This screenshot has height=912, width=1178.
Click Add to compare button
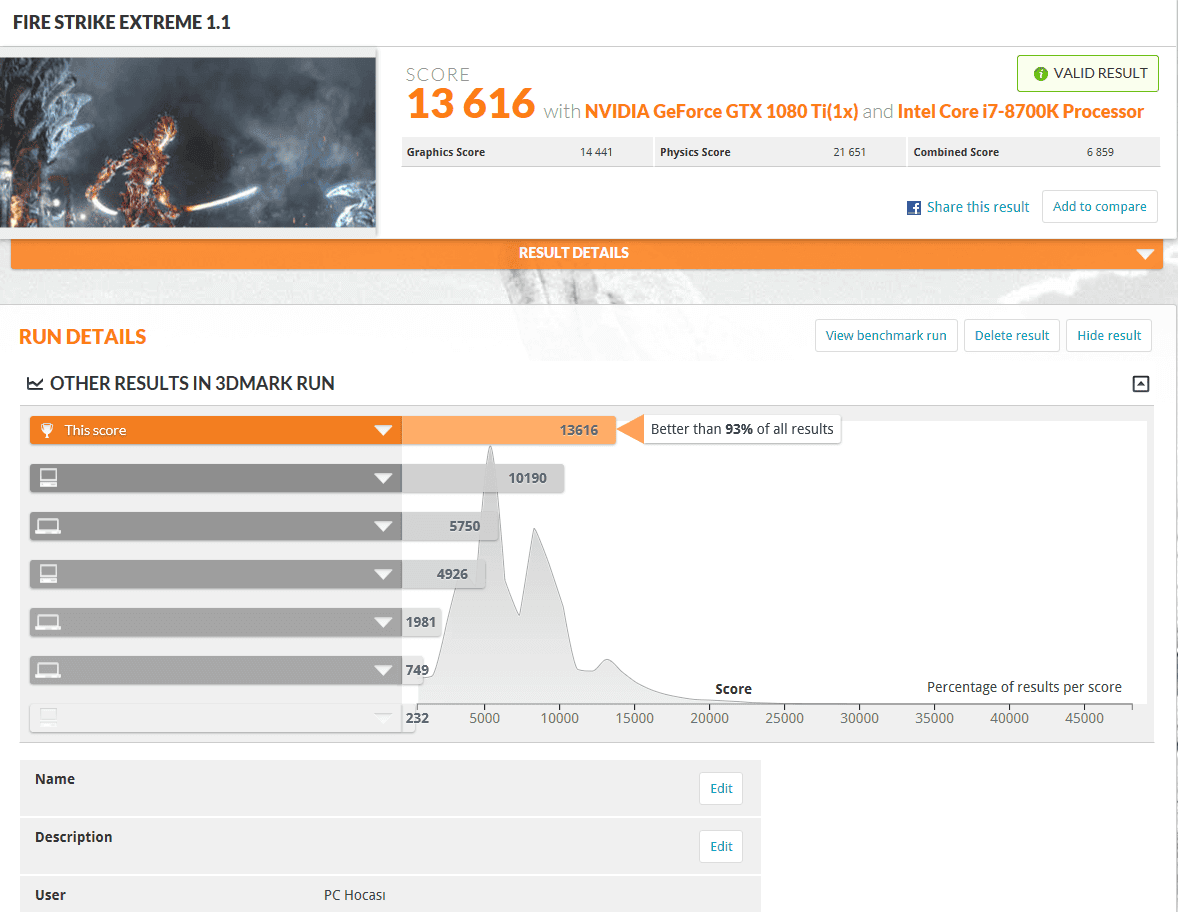[x=1099, y=207]
